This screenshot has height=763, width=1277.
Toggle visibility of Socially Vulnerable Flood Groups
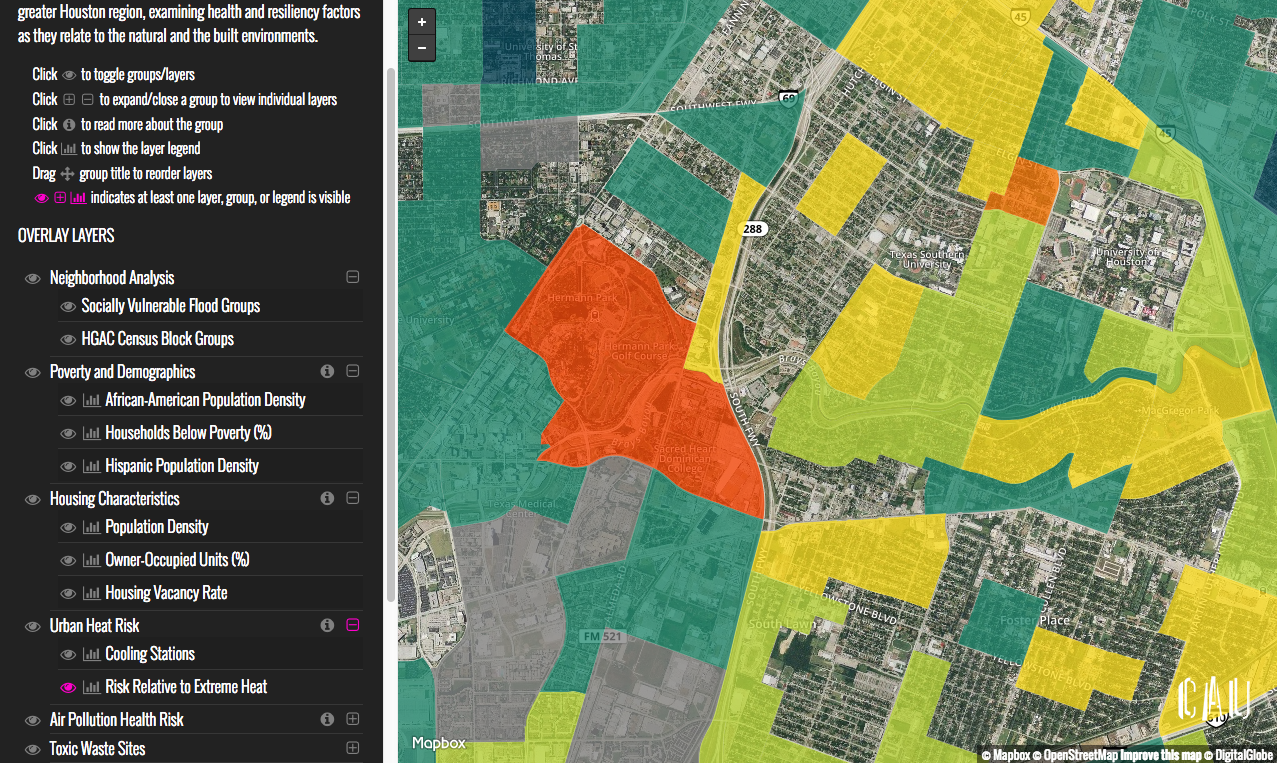[x=68, y=306]
